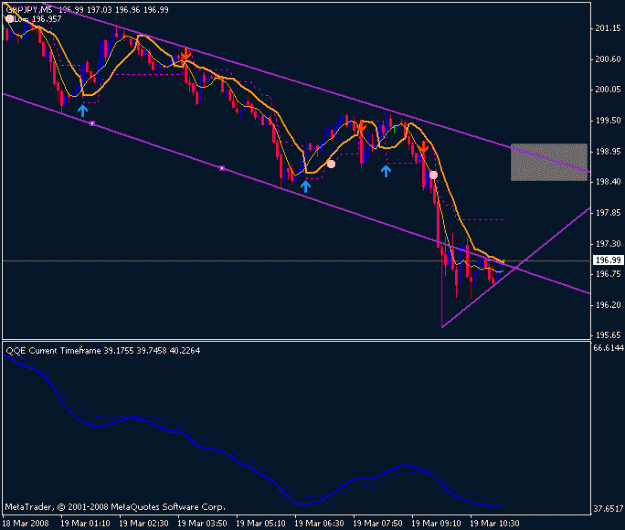Click the 200.05 price axis label
The width and height of the screenshot is (625, 530).
coord(608,89)
